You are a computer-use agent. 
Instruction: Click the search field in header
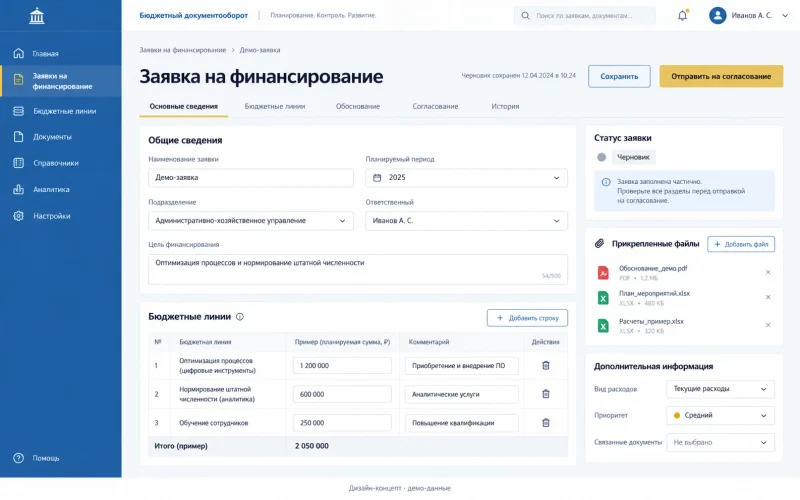[x=585, y=16]
